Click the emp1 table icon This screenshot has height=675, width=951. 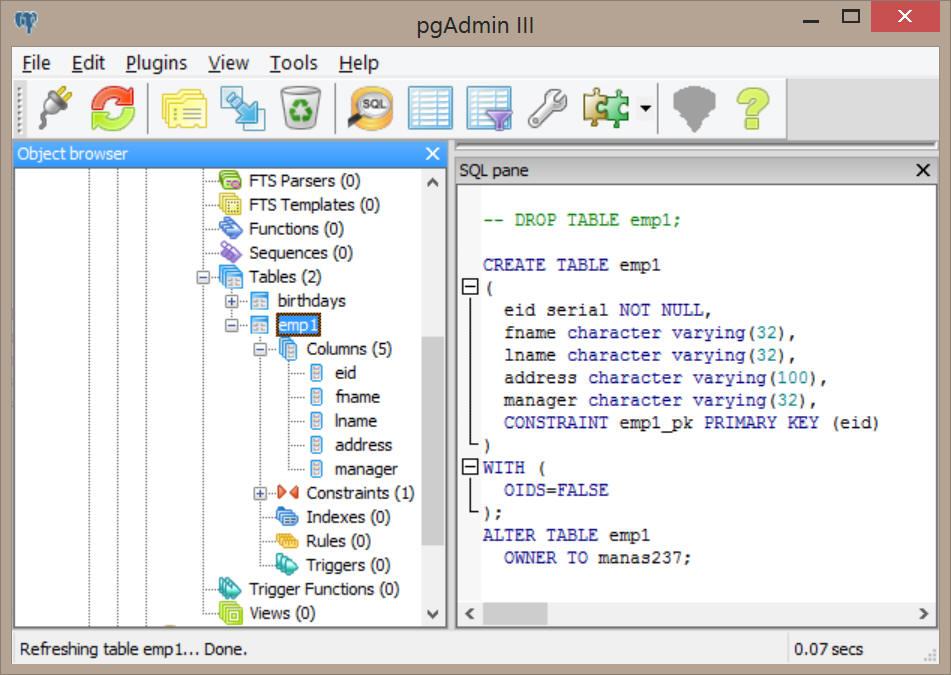(x=260, y=325)
